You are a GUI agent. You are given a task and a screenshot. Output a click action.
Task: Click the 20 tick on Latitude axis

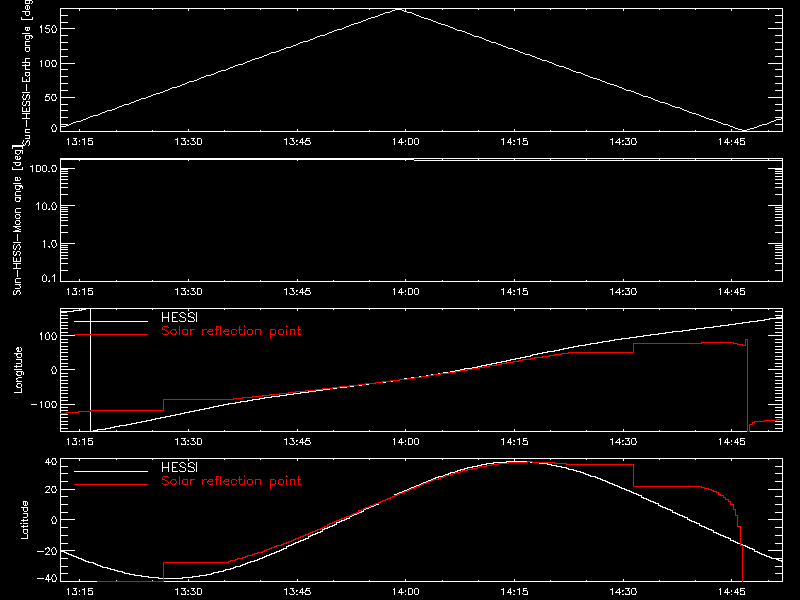51,489
